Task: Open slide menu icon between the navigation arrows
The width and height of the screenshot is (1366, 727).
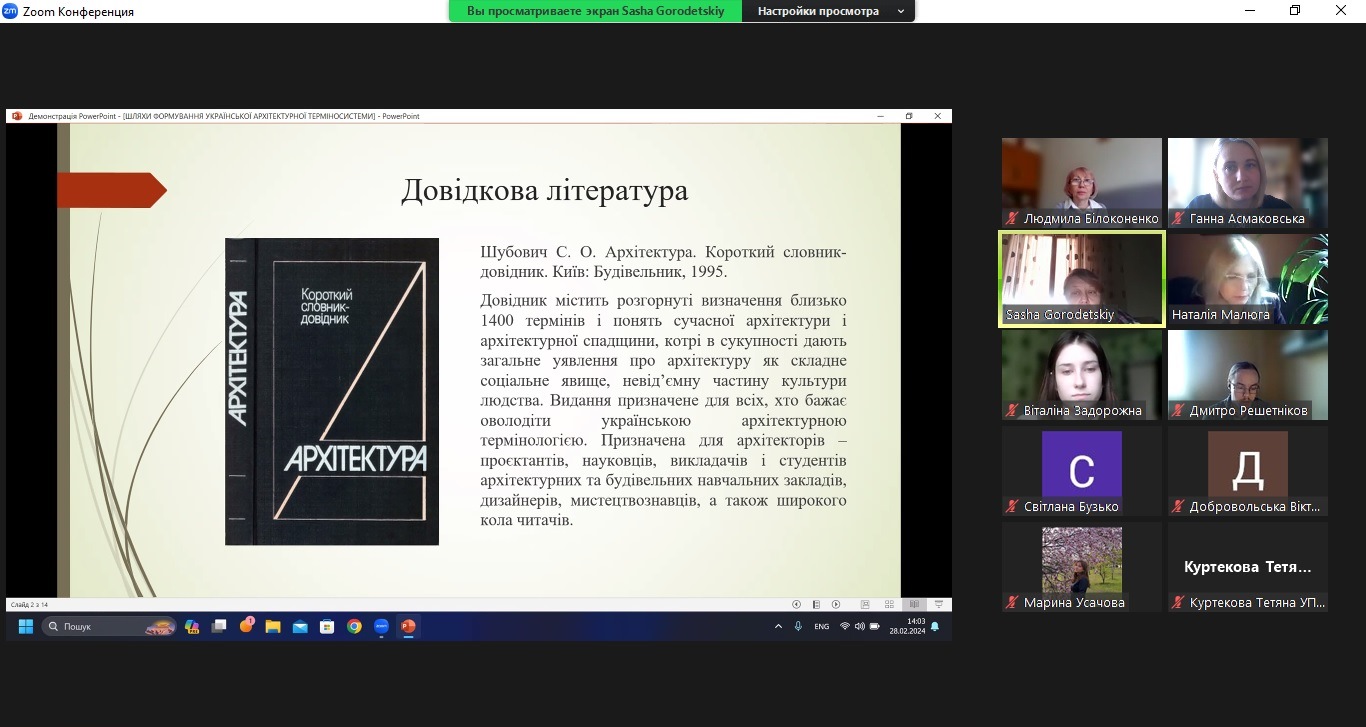Action: (816, 604)
